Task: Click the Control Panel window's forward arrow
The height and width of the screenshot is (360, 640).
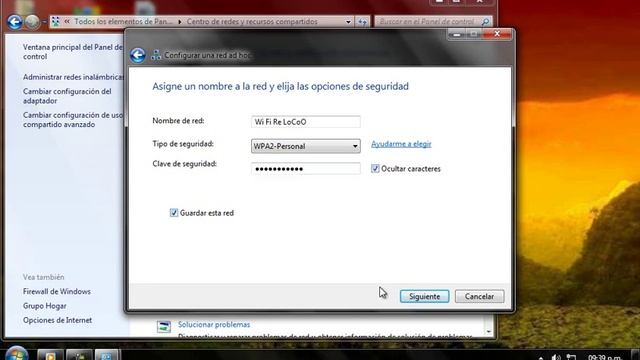Action: (x=32, y=22)
